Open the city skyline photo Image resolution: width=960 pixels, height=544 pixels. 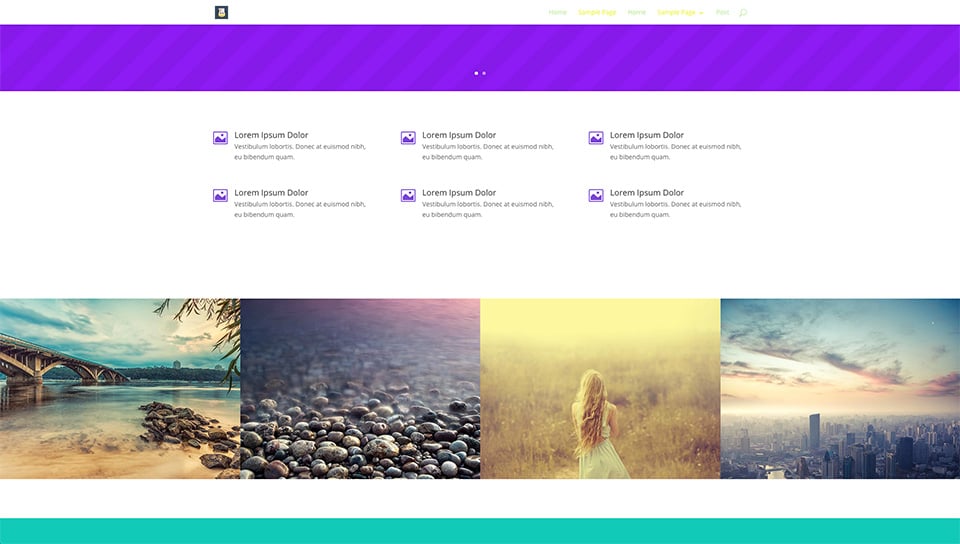(840, 388)
